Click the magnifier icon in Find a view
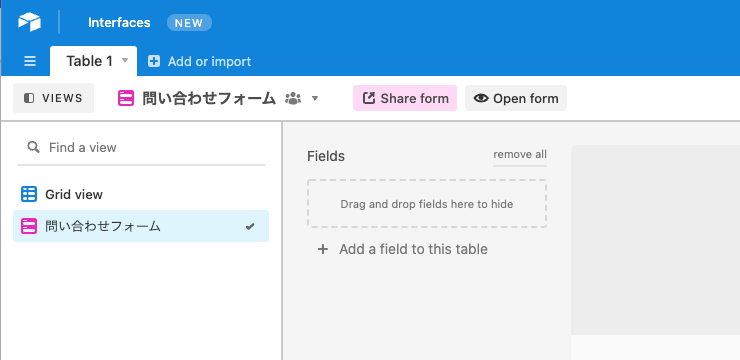Image resolution: width=740 pixels, height=360 pixels. click(33, 147)
